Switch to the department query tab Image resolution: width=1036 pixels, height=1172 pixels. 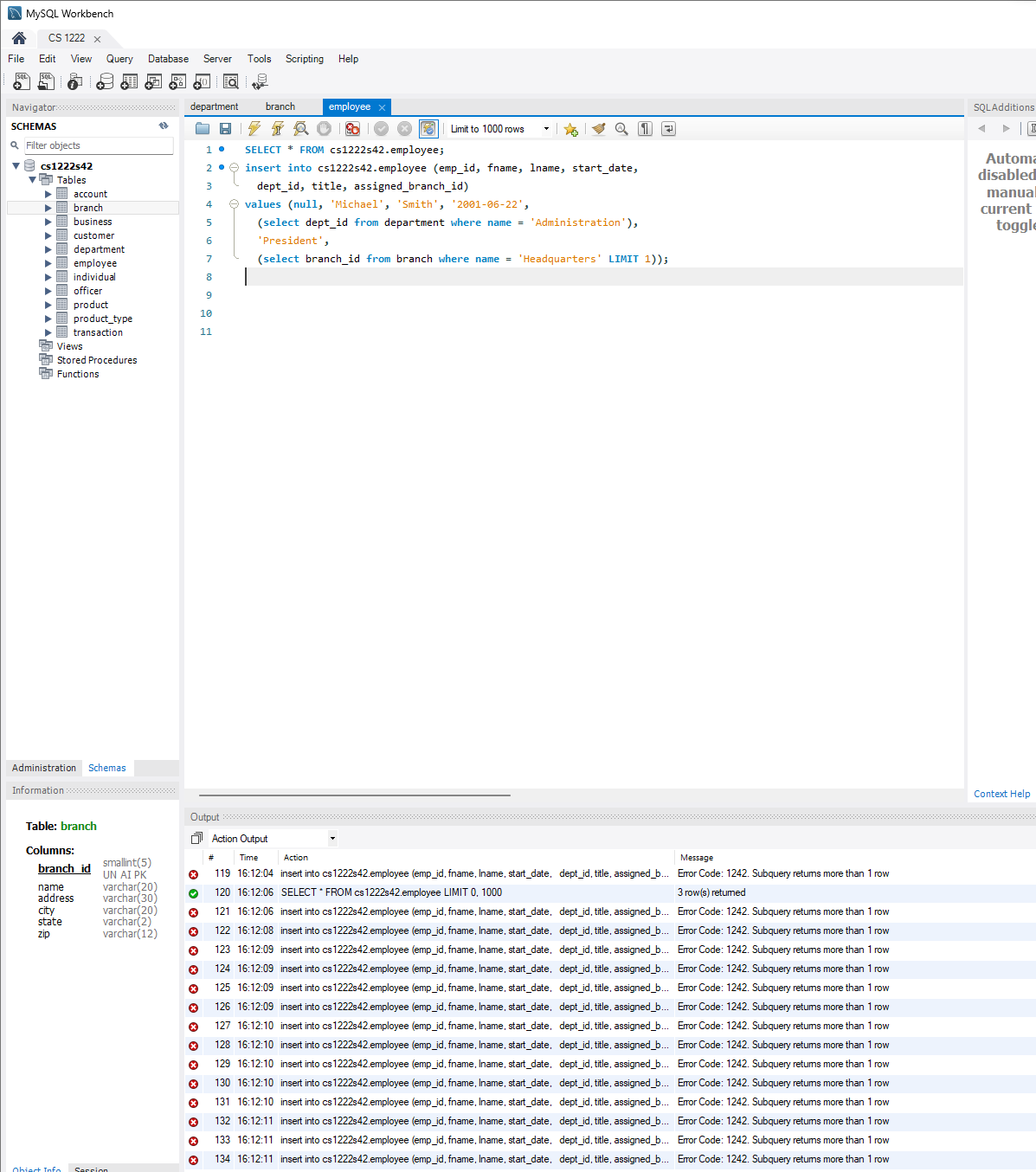[x=214, y=107]
